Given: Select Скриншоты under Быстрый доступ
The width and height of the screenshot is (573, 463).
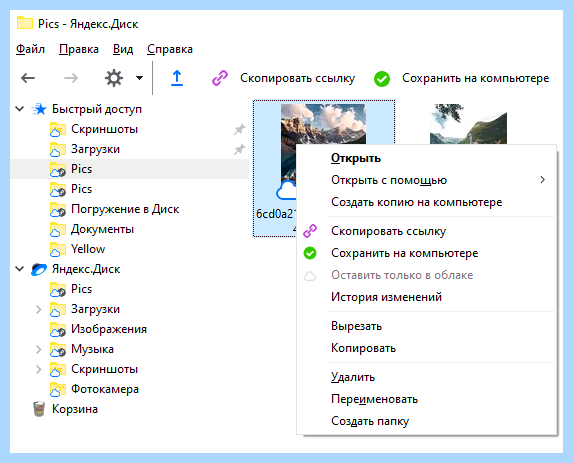Looking at the screenshot, I should [105, 129].
